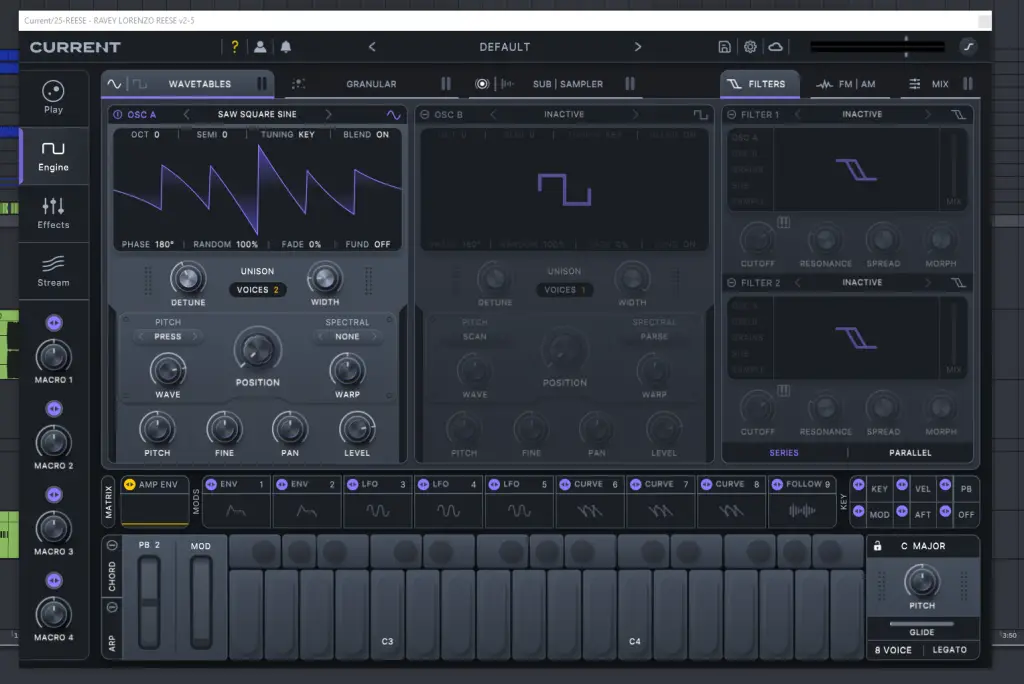This screenshot has width=1024, height=684.
Task: Click the cloud icon in header
Action: (775, 47)
